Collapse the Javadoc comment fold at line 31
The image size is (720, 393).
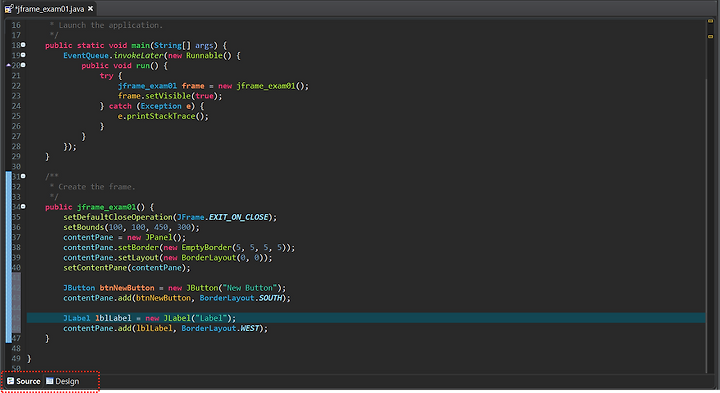click(x=23, y=176)
